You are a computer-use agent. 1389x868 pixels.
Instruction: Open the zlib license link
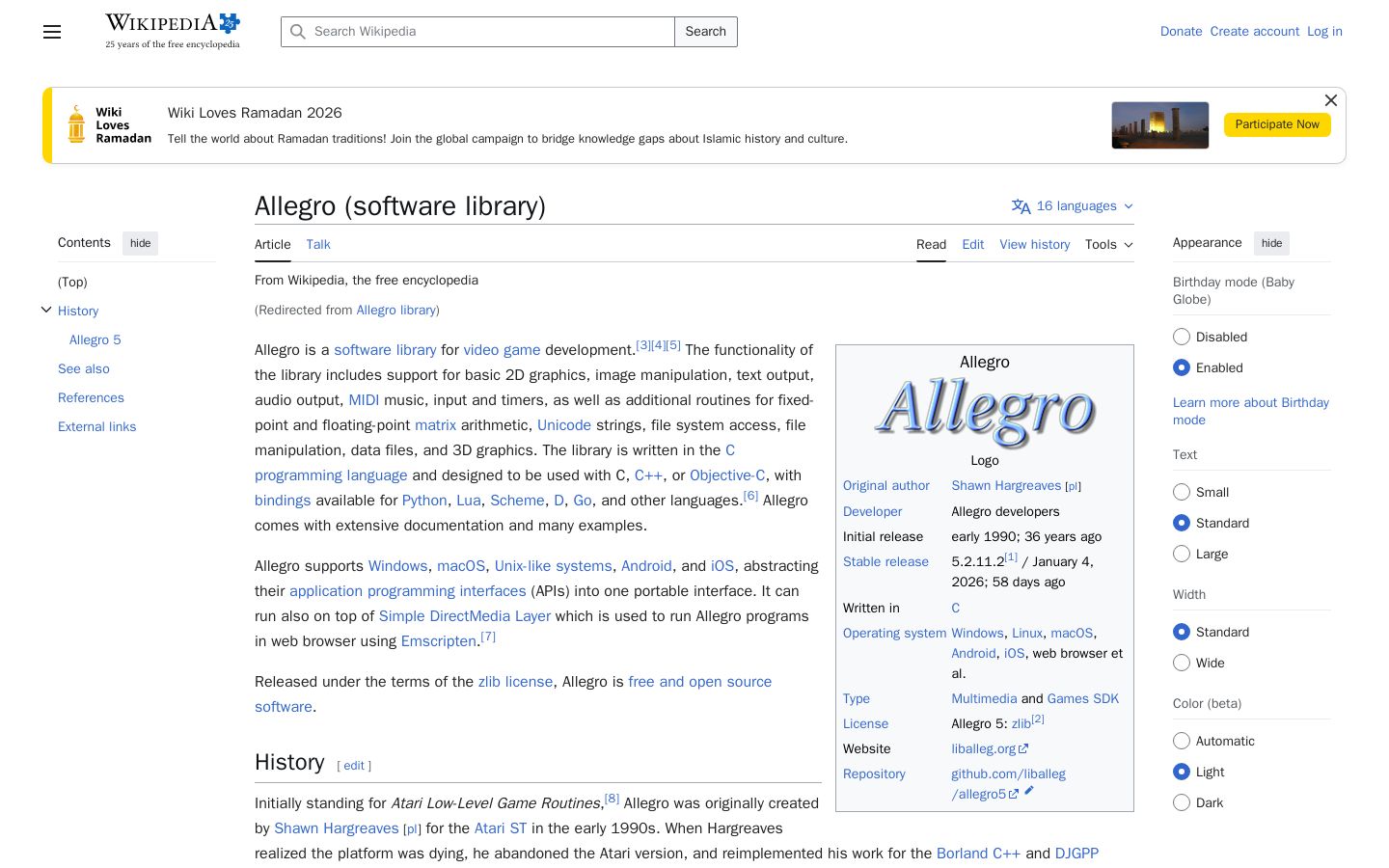pyautogui.click(x=515, y=682)
